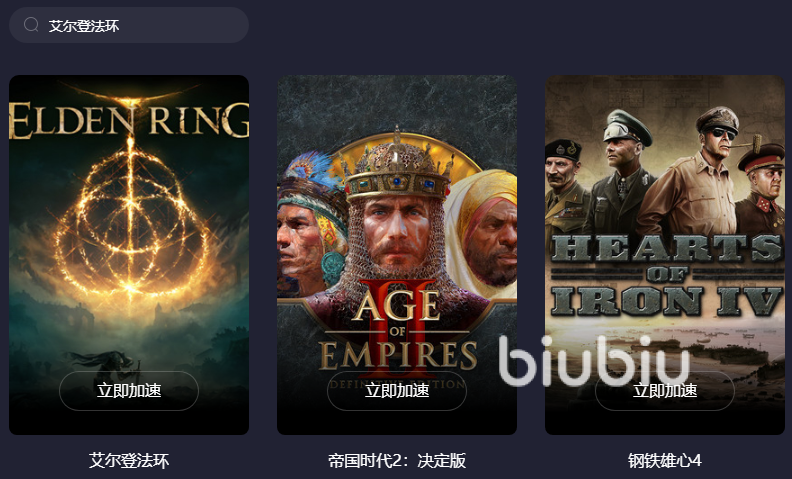Select the 帝国时代2：决定版 game title
Image resolution: width=792 pixels, height=479 pixels.
coord(397,460)
